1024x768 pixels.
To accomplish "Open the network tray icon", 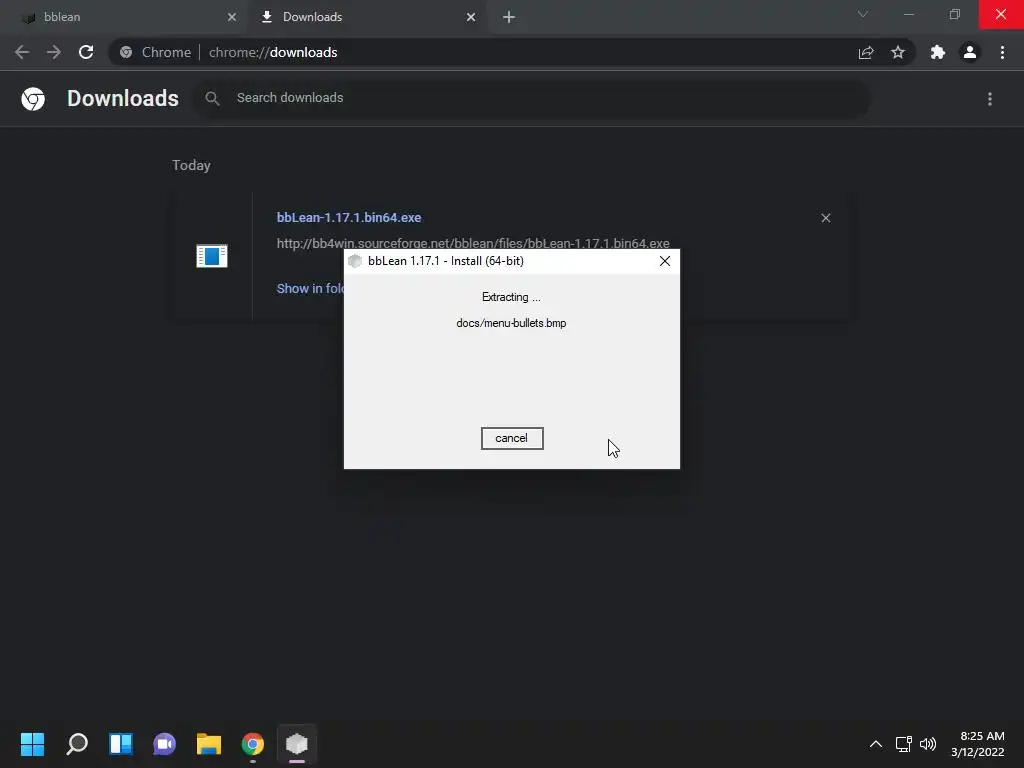I will coord(904,744).
